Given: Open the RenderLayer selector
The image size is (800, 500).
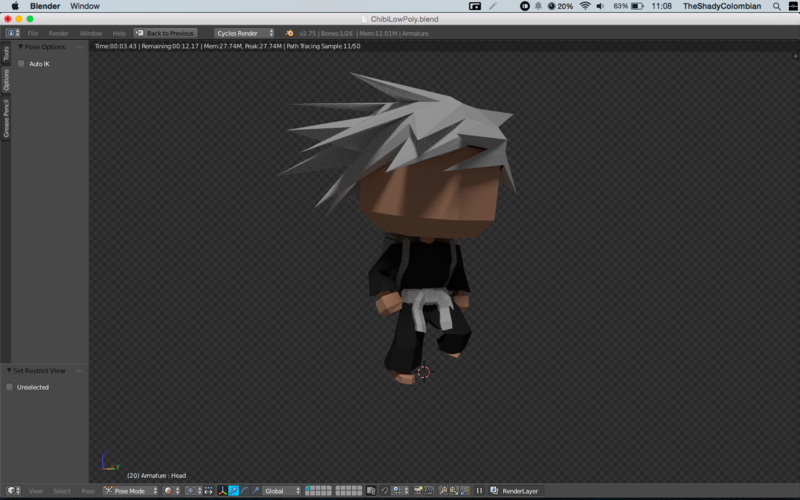Looking at the screenshot, I should pos(515,491).
